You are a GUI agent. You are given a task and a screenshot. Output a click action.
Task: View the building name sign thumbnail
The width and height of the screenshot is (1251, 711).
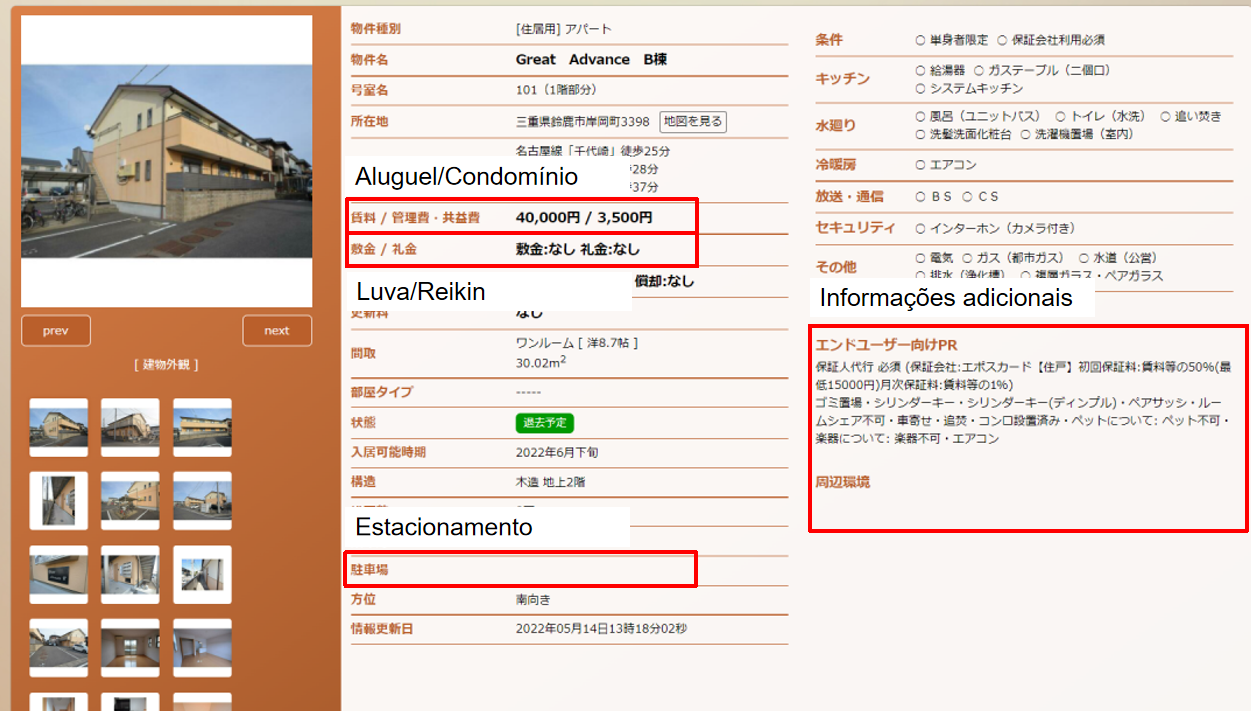[58, 574]
